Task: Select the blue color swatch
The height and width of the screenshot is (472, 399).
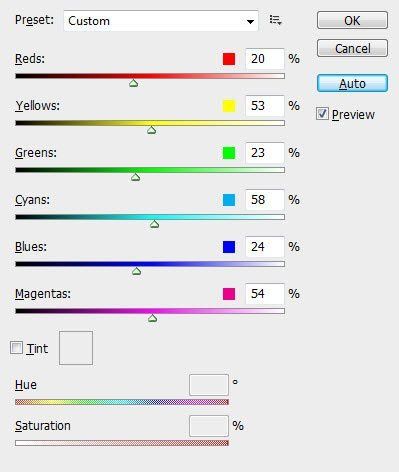Action: (229, 247)
